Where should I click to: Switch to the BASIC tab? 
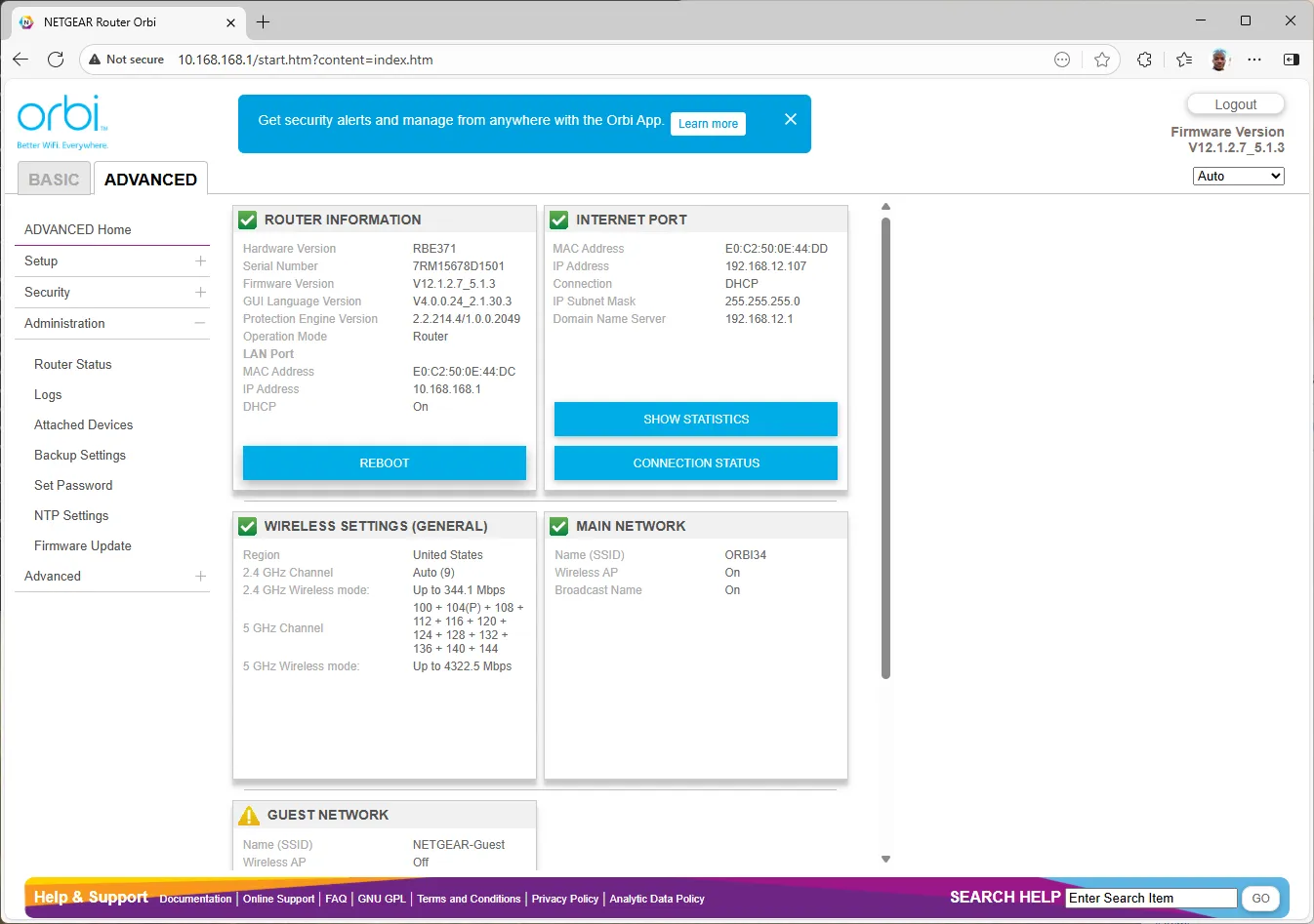tap(54, 180)
